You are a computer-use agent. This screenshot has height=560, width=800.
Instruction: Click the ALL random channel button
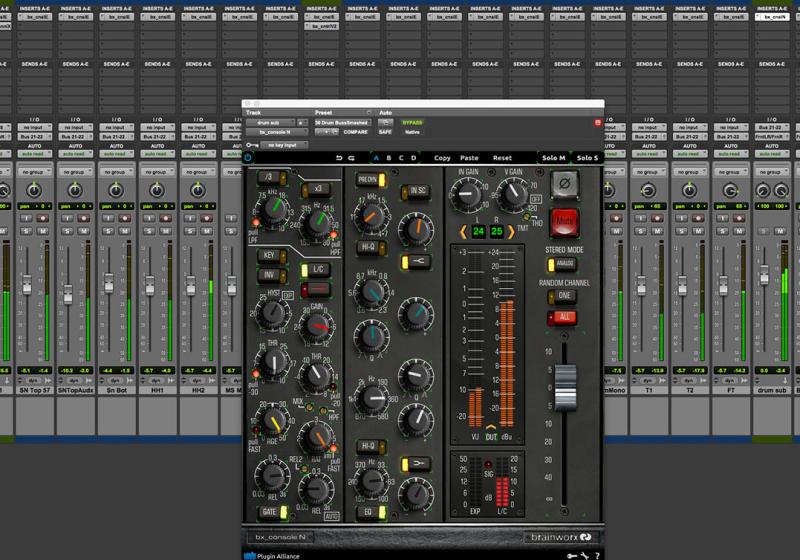pos(562,318)
